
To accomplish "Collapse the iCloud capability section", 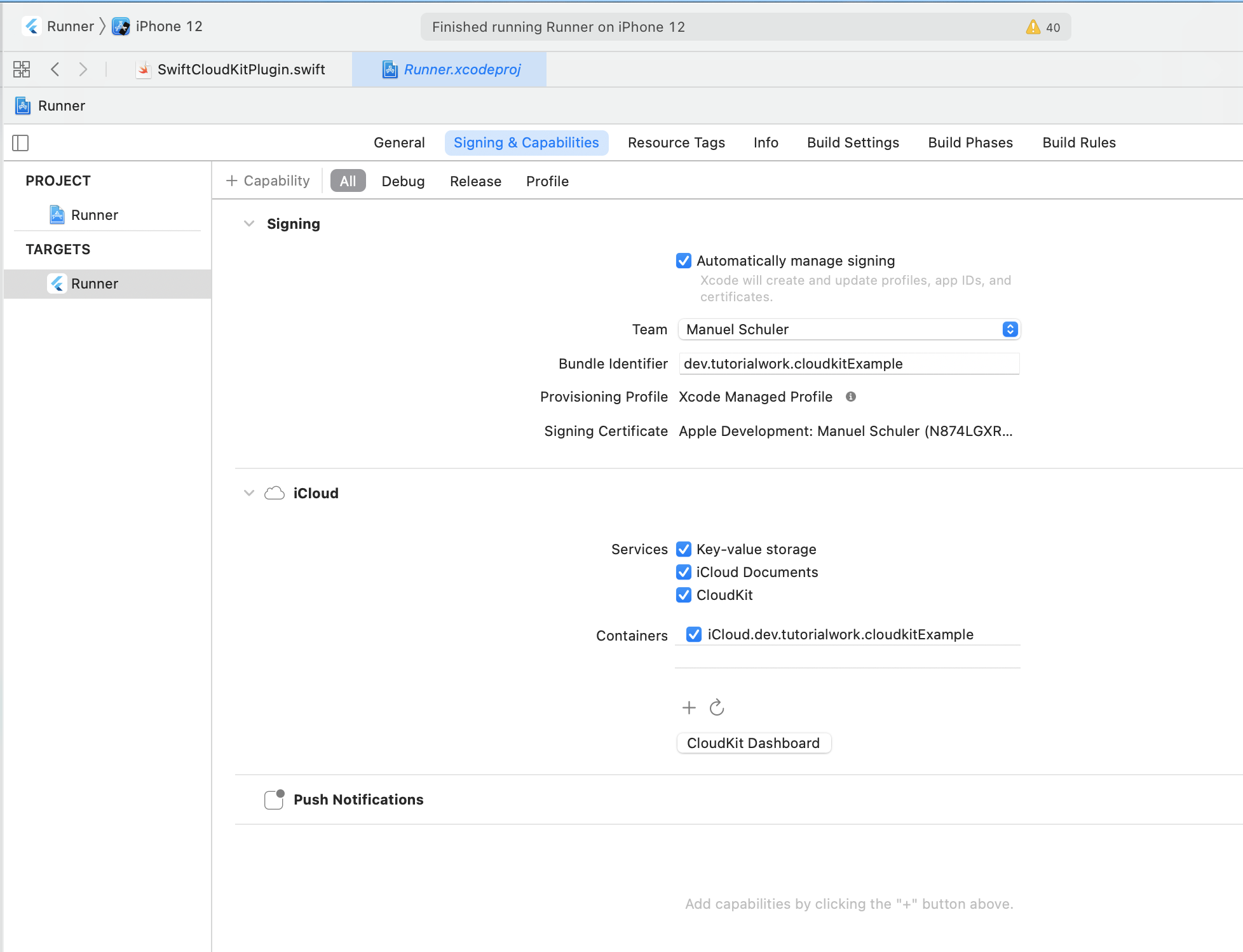I will 249,493.
